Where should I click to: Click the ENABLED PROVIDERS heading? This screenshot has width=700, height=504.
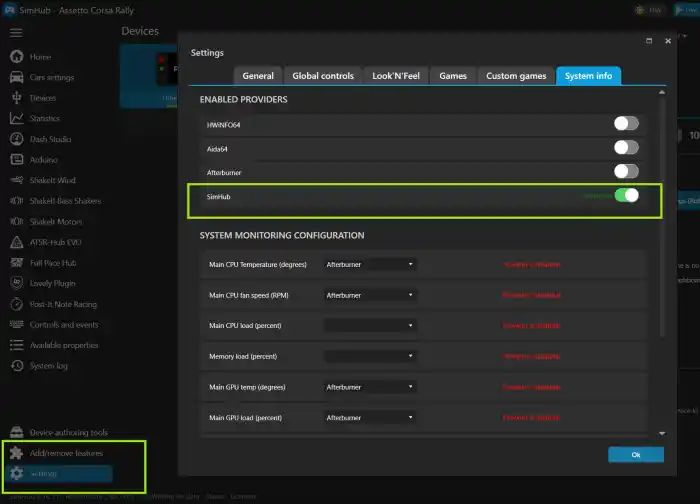point(243,100)
